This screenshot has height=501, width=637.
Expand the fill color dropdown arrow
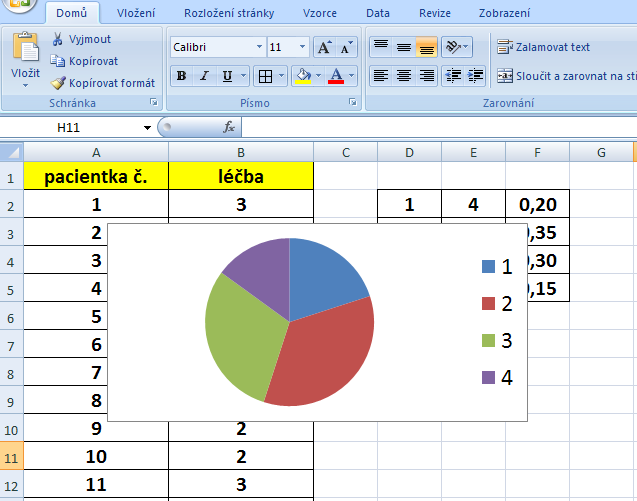tap(318, 76)
